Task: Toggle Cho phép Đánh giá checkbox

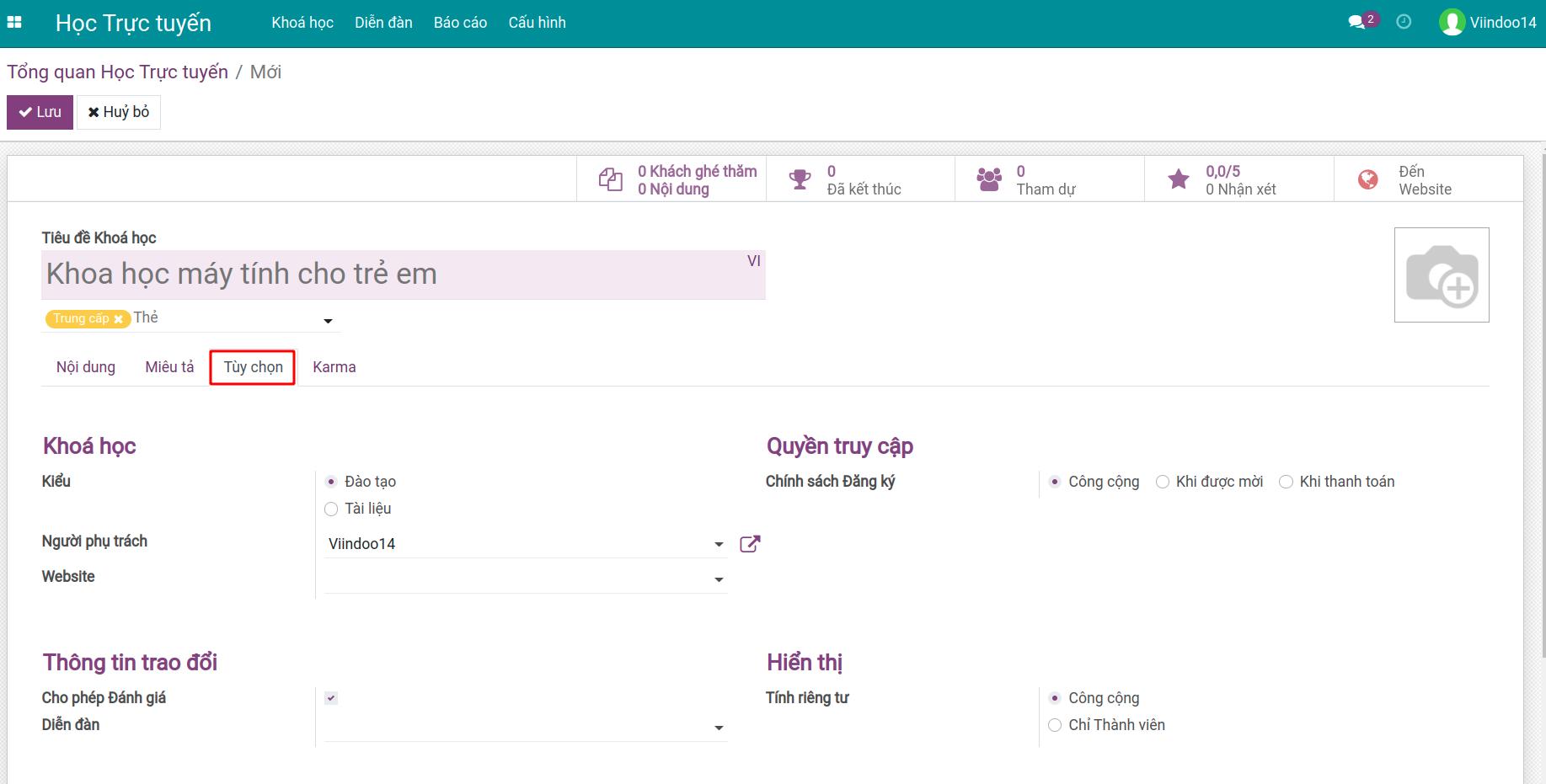Action: point(331,698)
